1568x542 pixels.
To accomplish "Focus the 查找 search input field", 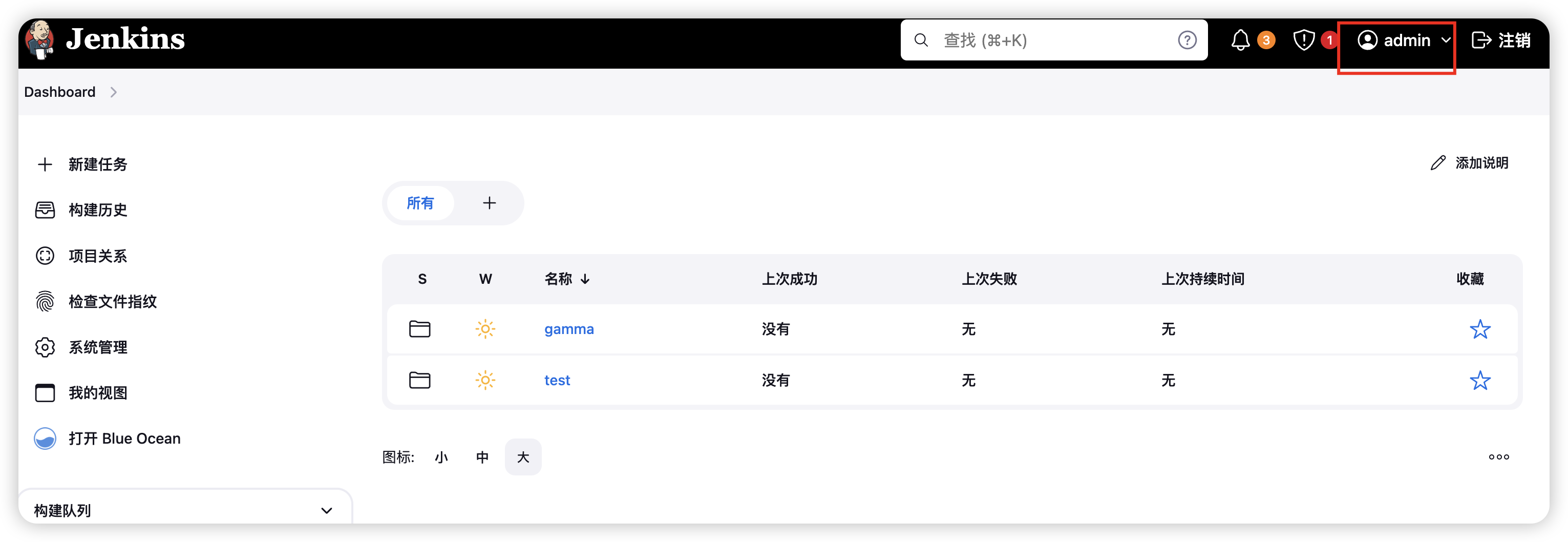I will click(1053, 40).
